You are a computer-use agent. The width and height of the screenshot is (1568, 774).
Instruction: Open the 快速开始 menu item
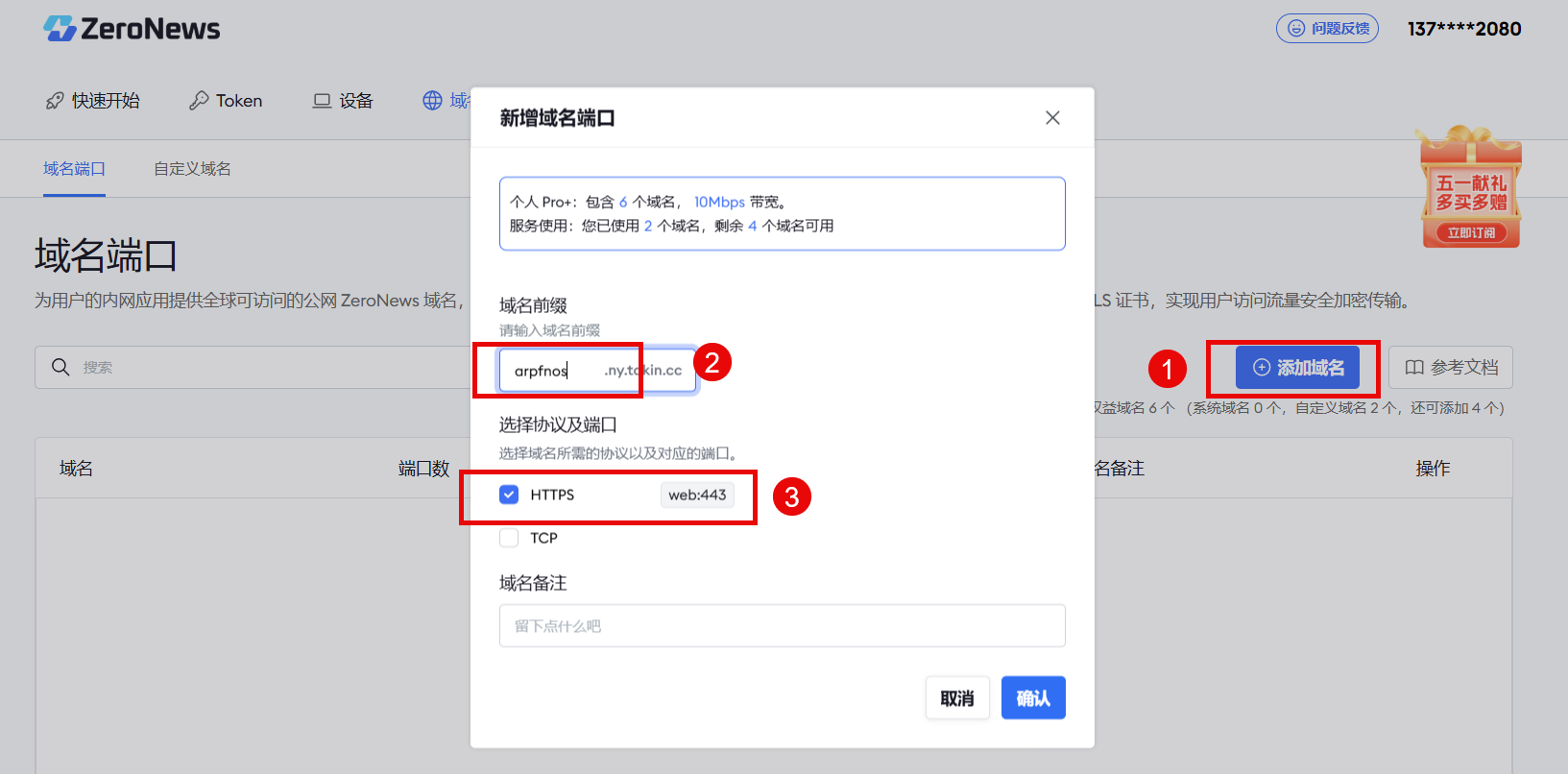pyautogui.click(x=93, y=101)
